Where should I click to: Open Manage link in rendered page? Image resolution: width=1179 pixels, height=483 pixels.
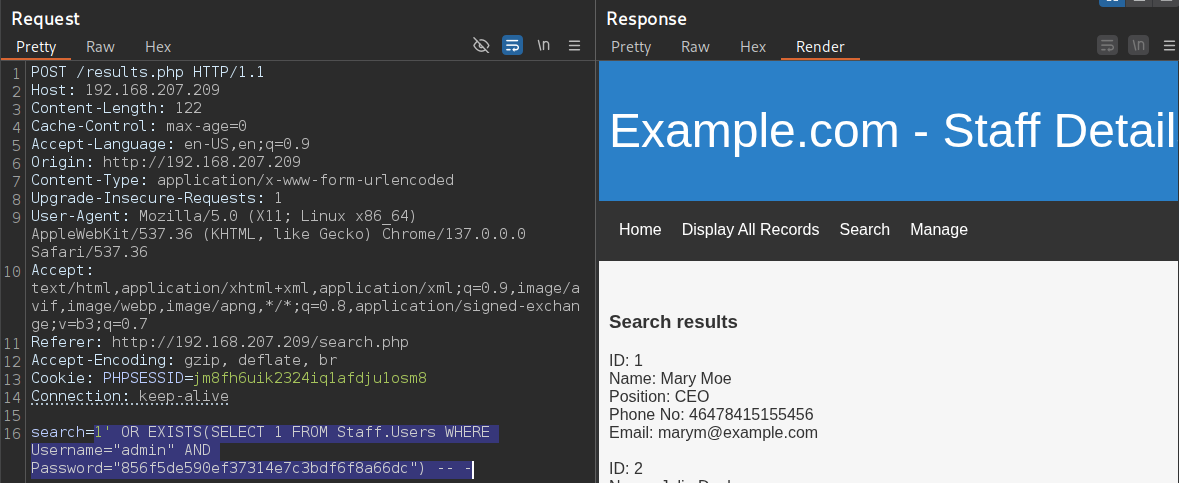[x=938, y=229]
